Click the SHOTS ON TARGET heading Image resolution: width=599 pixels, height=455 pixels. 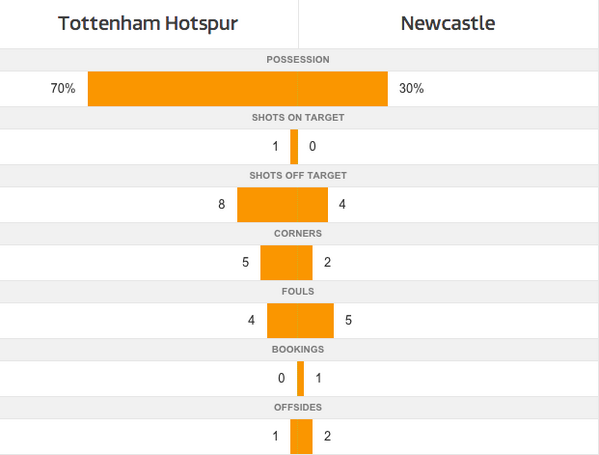(298, 118)
